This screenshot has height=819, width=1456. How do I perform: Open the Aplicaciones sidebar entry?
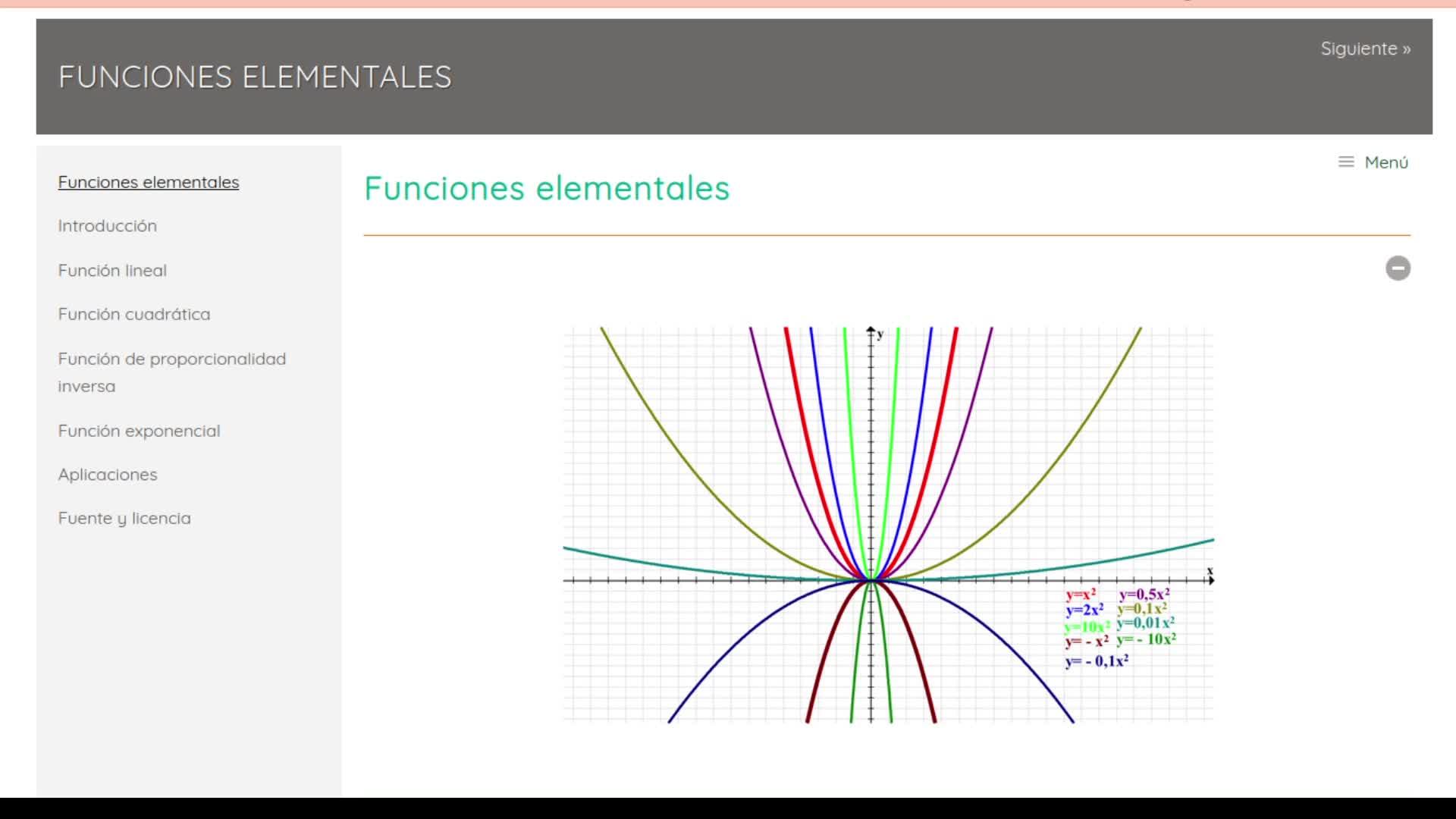click(x=108, y=475)
